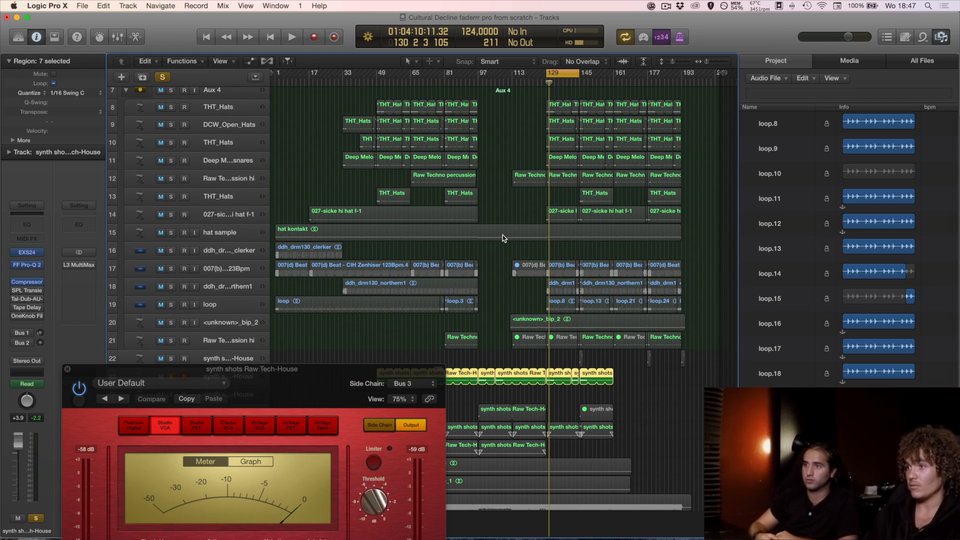Screen dimensions: 960x540
Task: Open the List Editors icon
Action: (887, 37)
